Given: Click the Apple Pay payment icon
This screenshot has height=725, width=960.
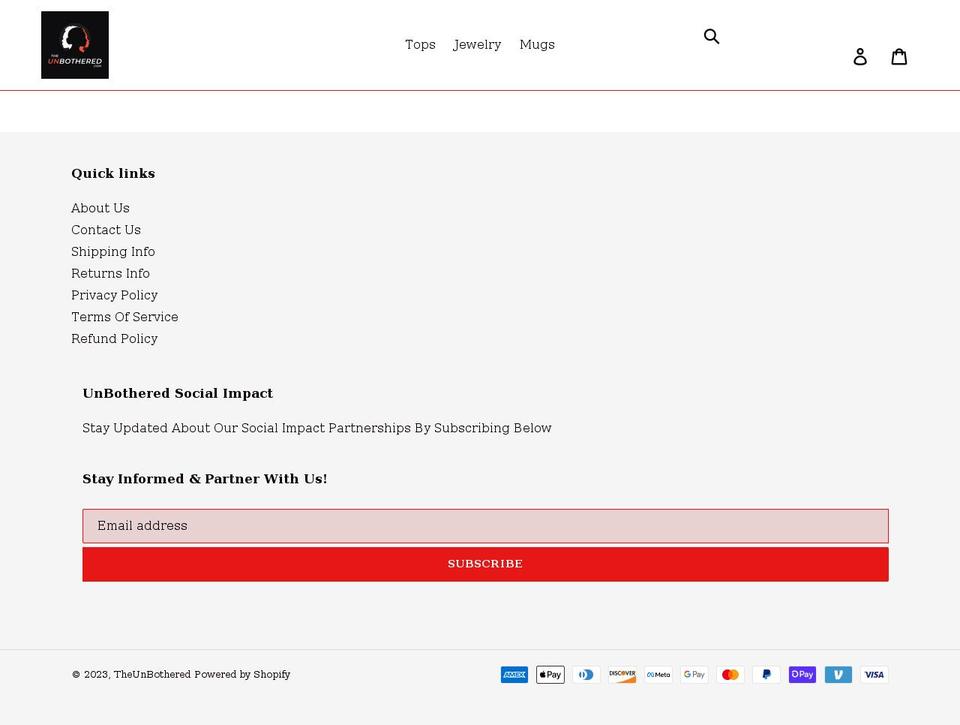Looking at the screenshot, I should pos(550,675).
